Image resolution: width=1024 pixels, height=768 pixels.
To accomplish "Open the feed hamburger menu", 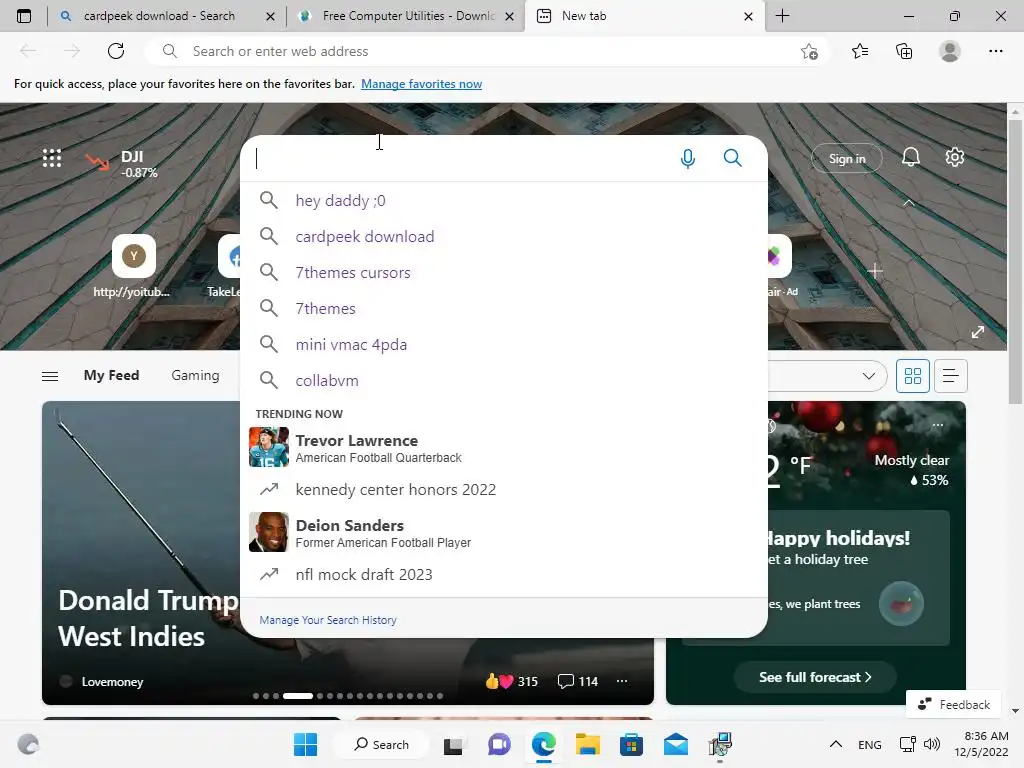I will [x=50, y=376].
